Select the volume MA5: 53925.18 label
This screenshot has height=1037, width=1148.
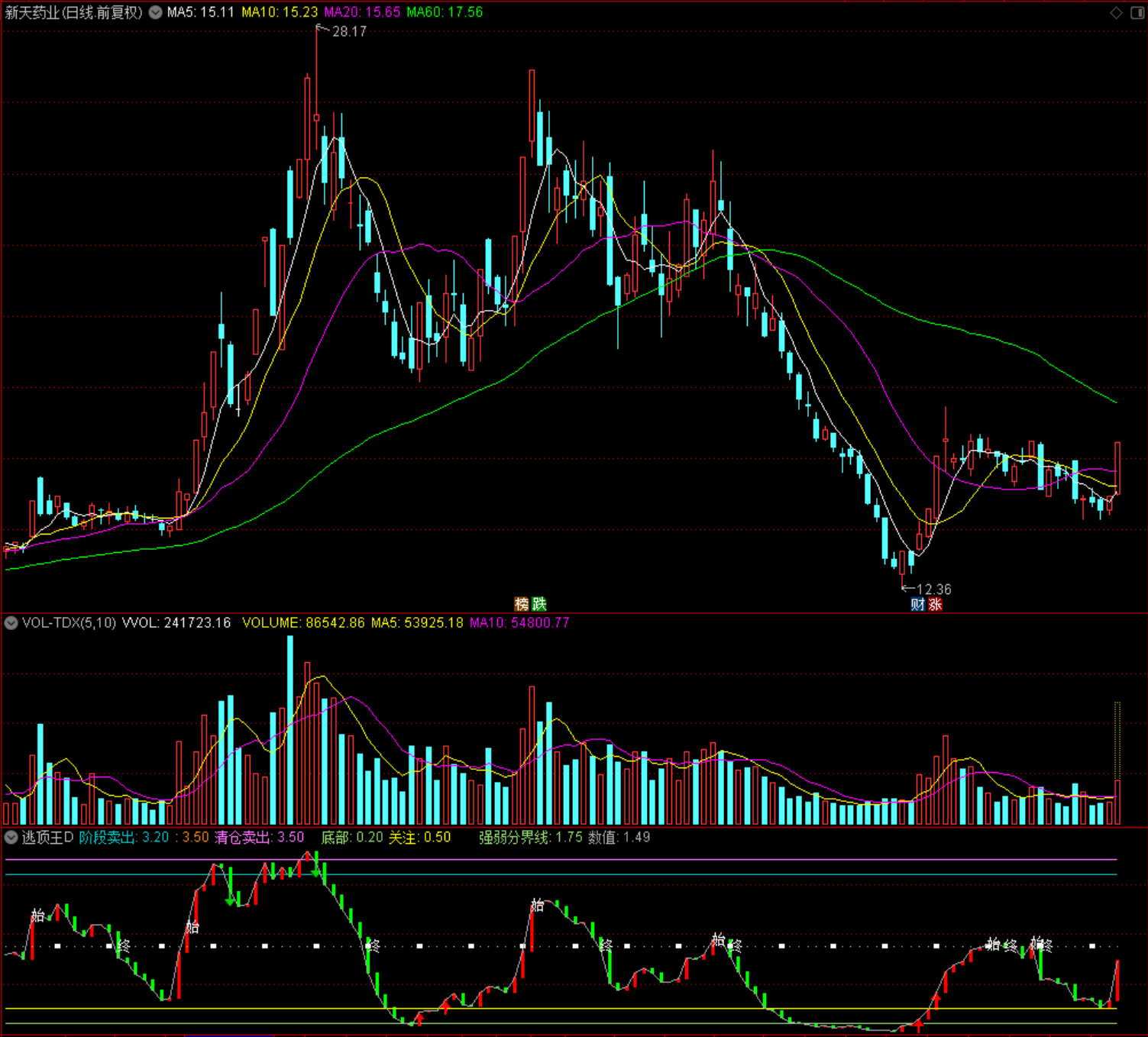point(417,623)
